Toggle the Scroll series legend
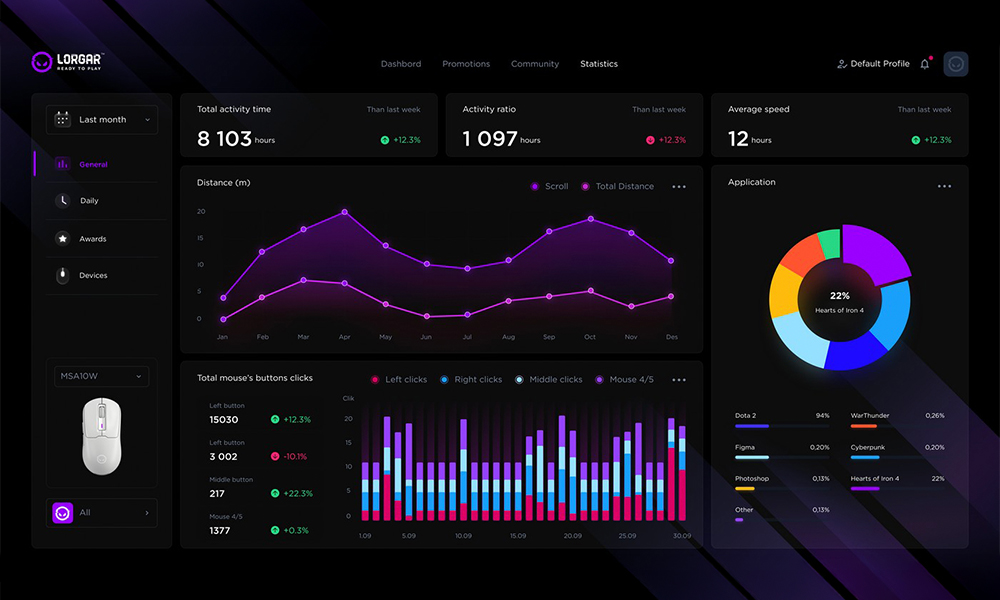This screenshot has height=600, width=1000. coord(549,186)
